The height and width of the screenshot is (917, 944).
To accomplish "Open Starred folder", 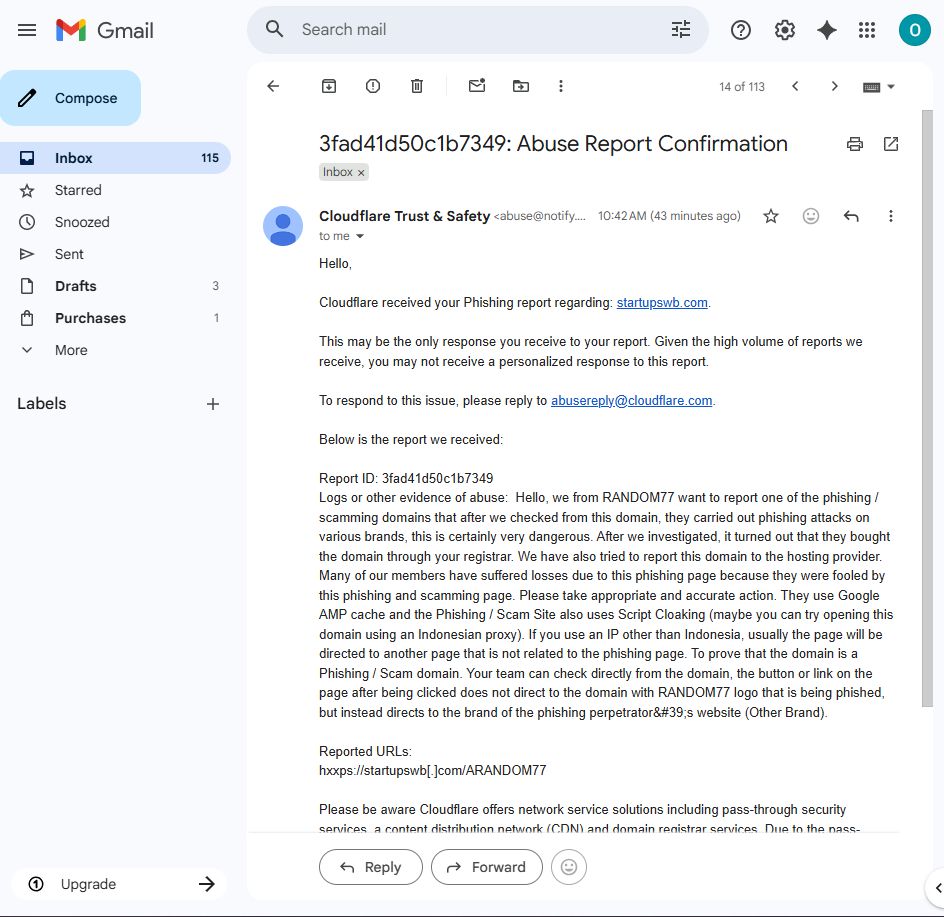I will click(115, 190).
